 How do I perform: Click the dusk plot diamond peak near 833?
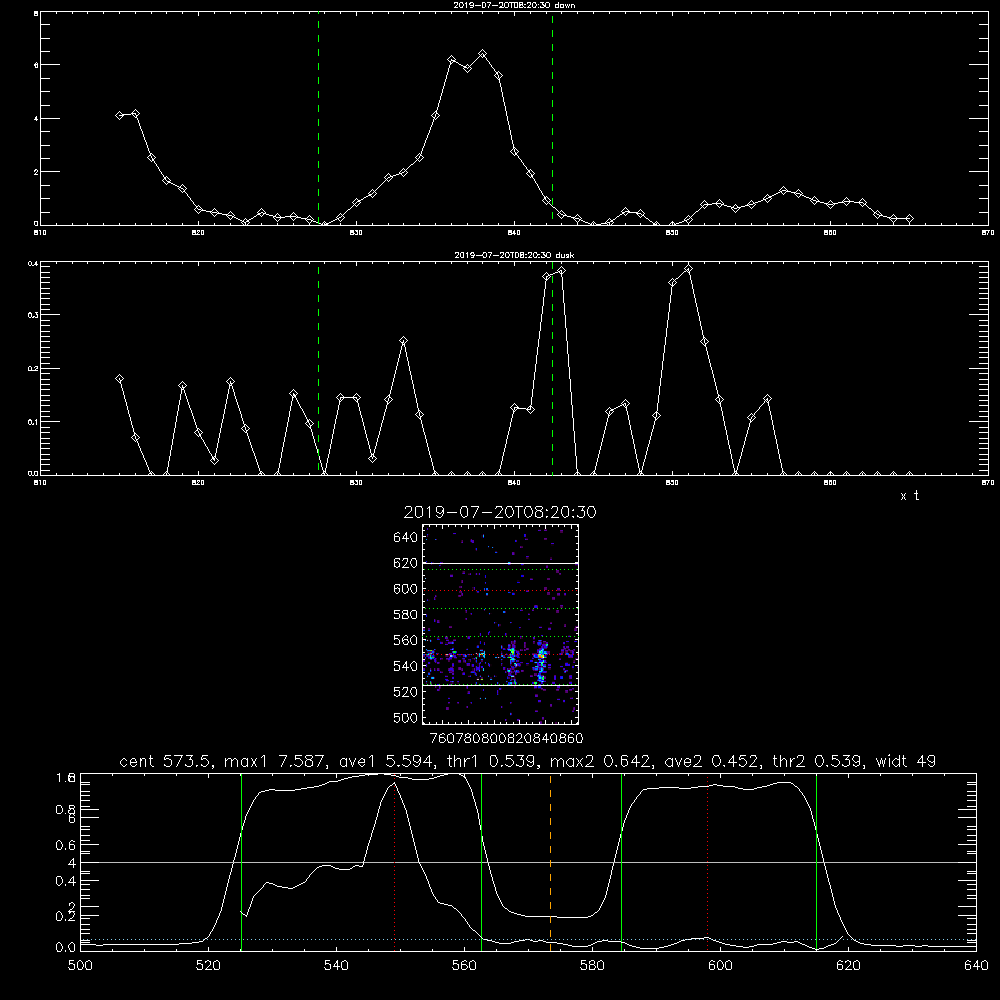(x=403, y=341)
